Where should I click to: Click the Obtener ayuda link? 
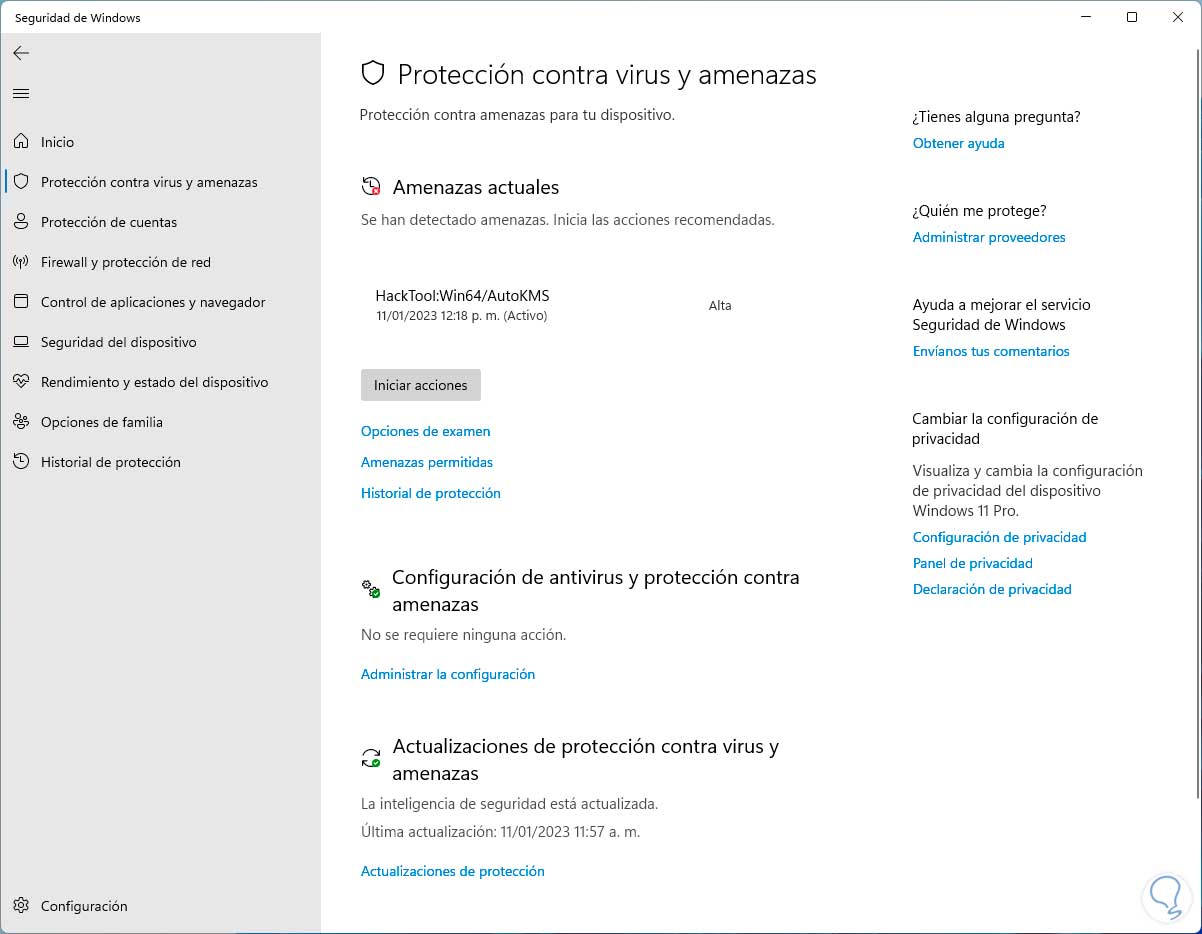tap(958, 143)
